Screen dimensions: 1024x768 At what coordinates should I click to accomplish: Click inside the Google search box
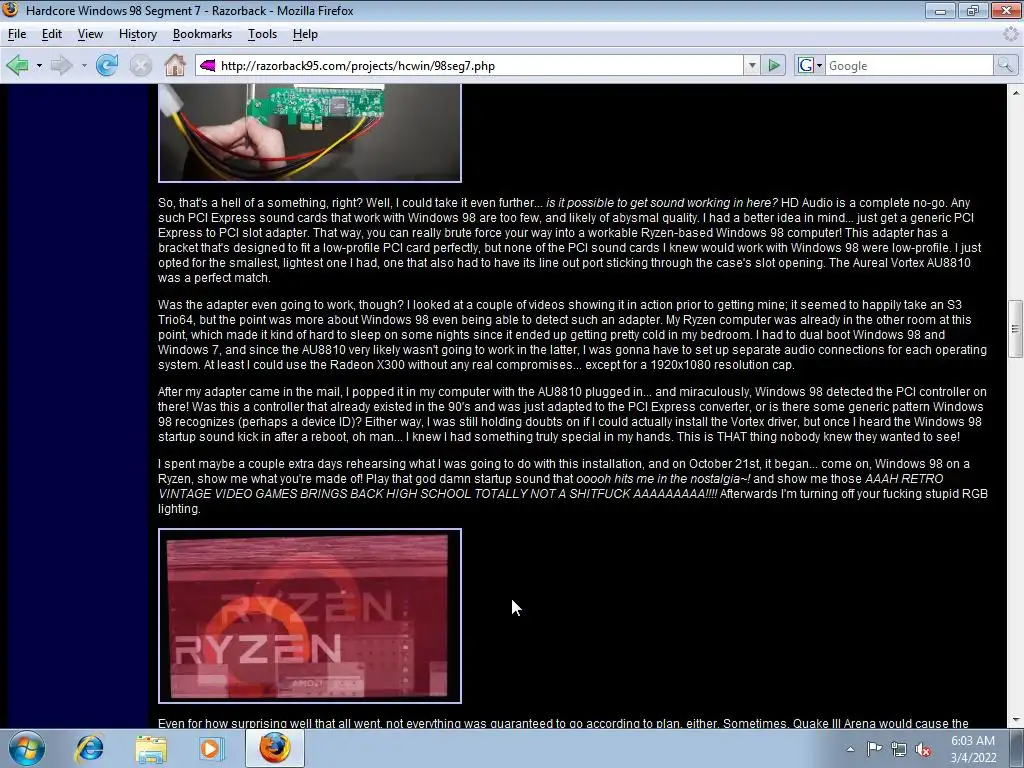point(909,65)
